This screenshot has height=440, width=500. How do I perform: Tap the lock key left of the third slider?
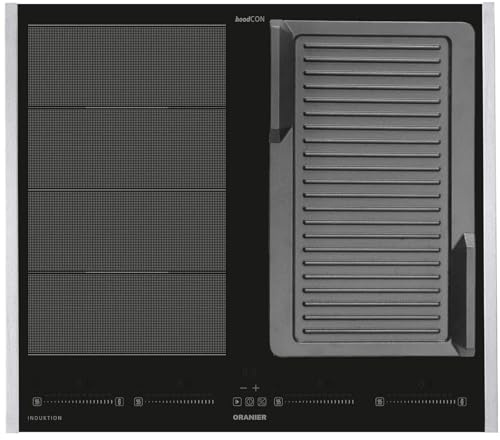(262, 402)
